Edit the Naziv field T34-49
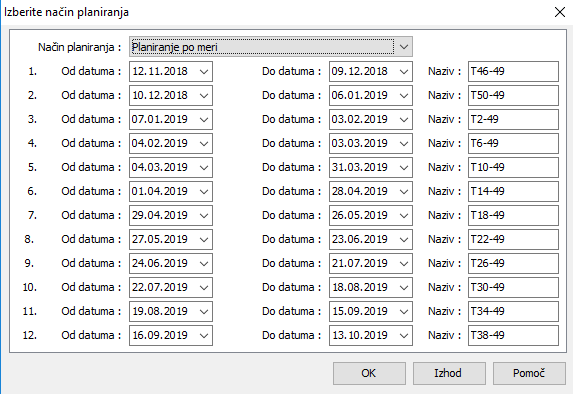The image size is (573, 394). tap(513, 311)
